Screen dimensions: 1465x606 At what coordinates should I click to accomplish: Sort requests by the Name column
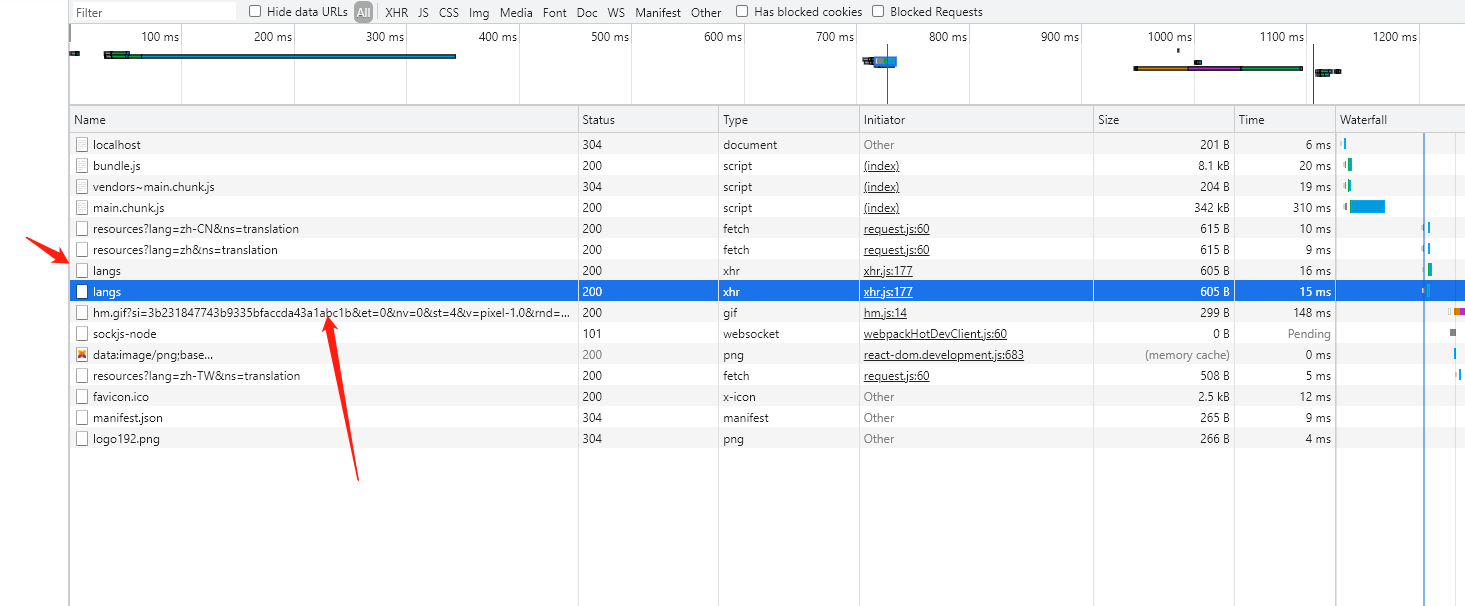(90, 120)
